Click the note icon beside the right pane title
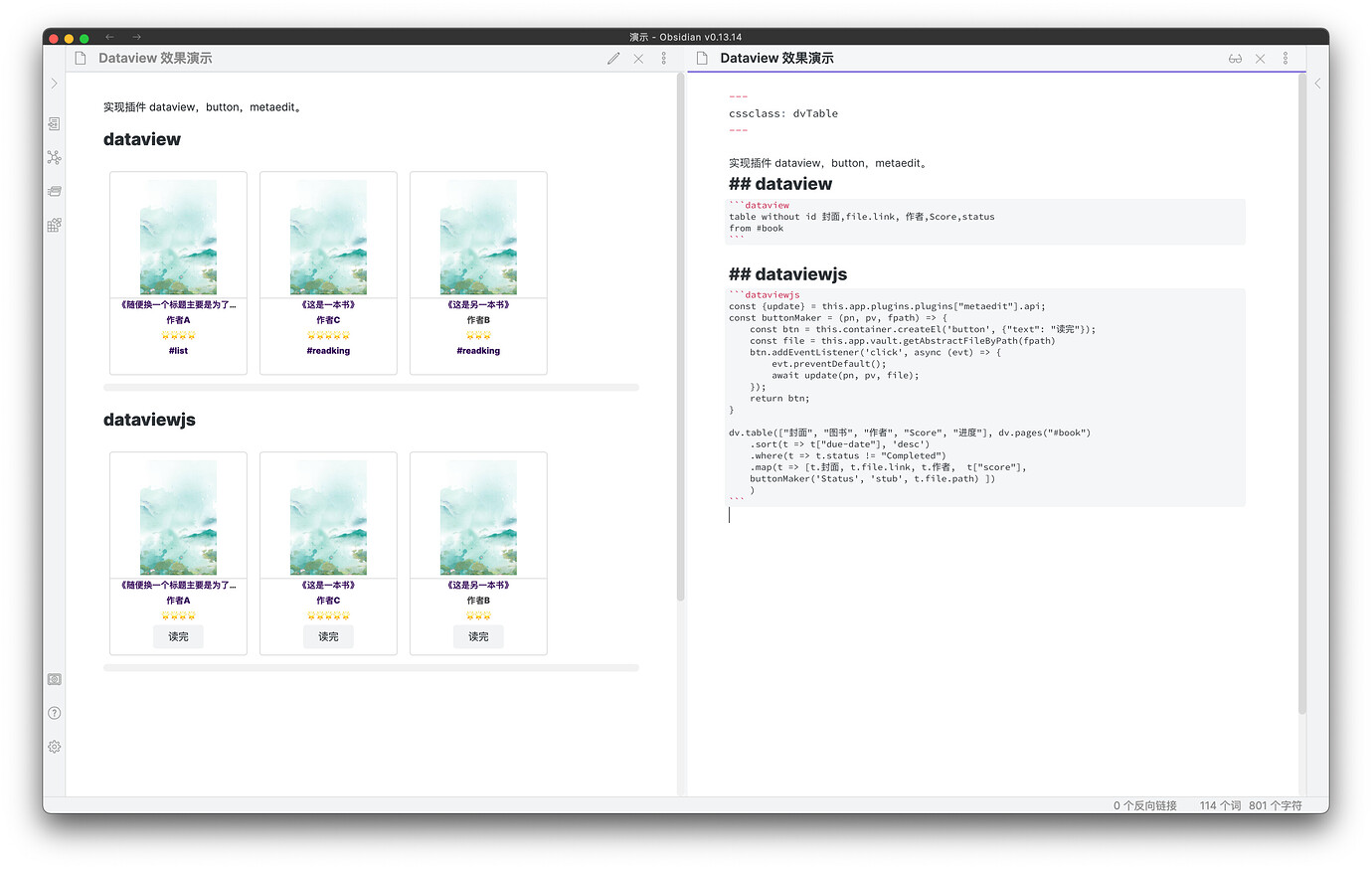 (702, 58)
